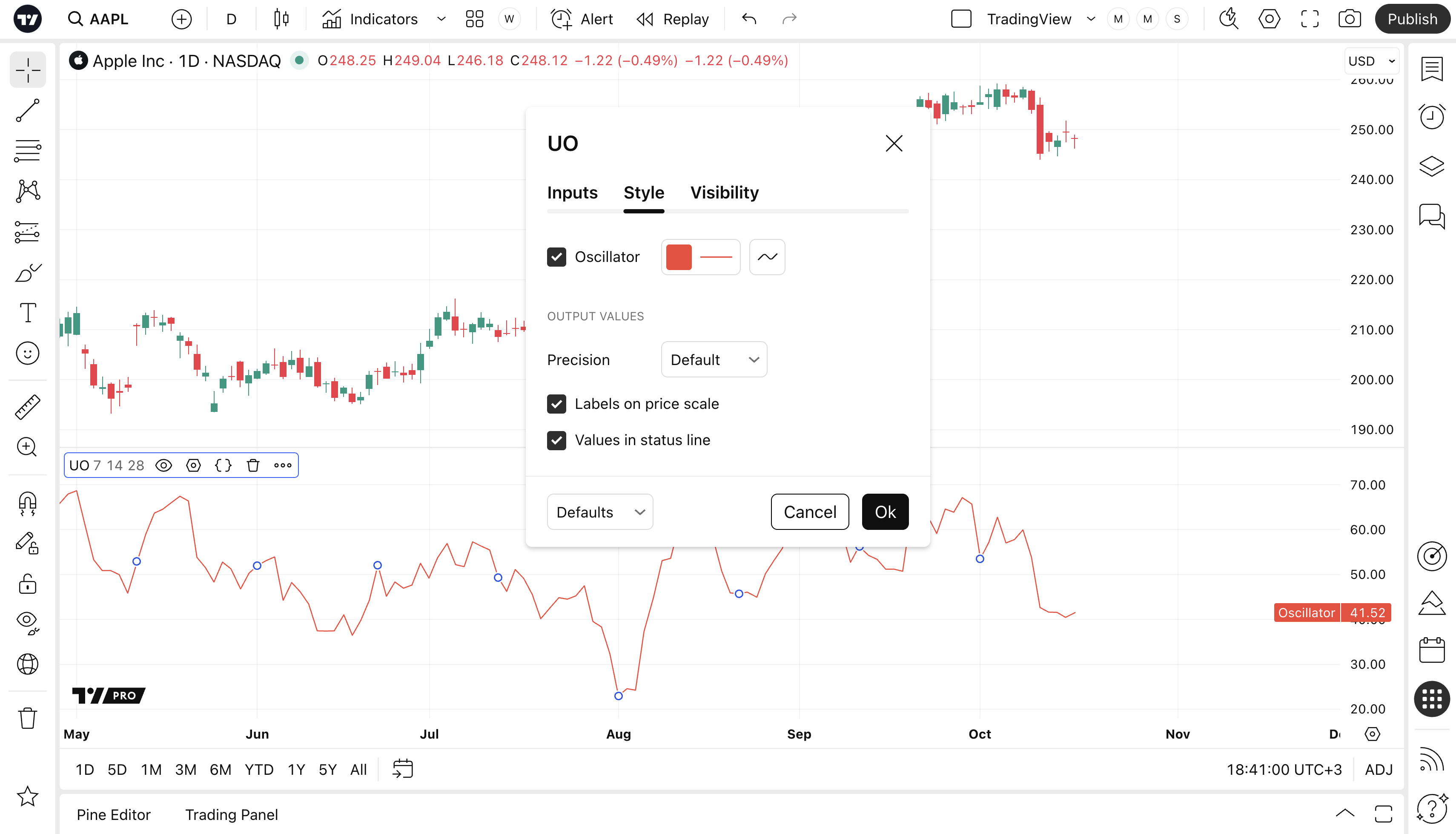Screen dimensions: 1456x834
Task: Take a chart snapshot with the camera icon
Action: click(1349, 19)
